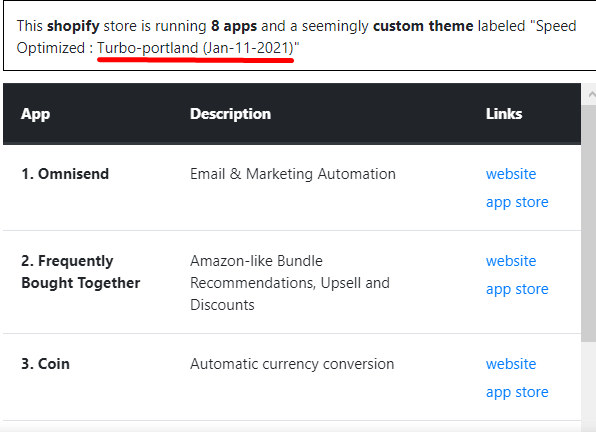Viewport: 596px width, 436px height.
Task: Click the bold 'shopify' word
Action: (x=73, y=26)
